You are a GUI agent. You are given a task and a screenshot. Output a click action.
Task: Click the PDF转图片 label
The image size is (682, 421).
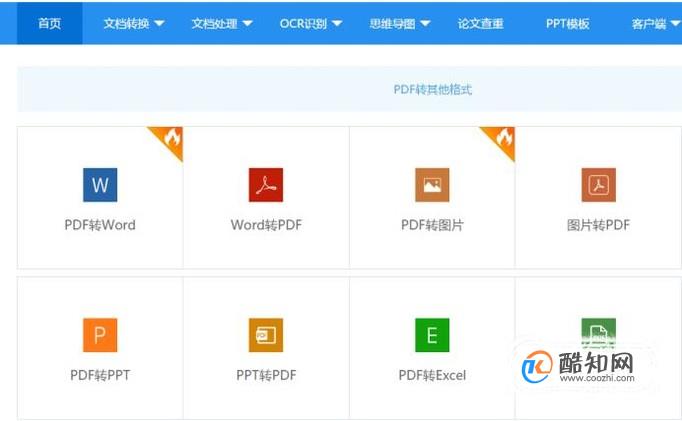[x=432, y=225]
